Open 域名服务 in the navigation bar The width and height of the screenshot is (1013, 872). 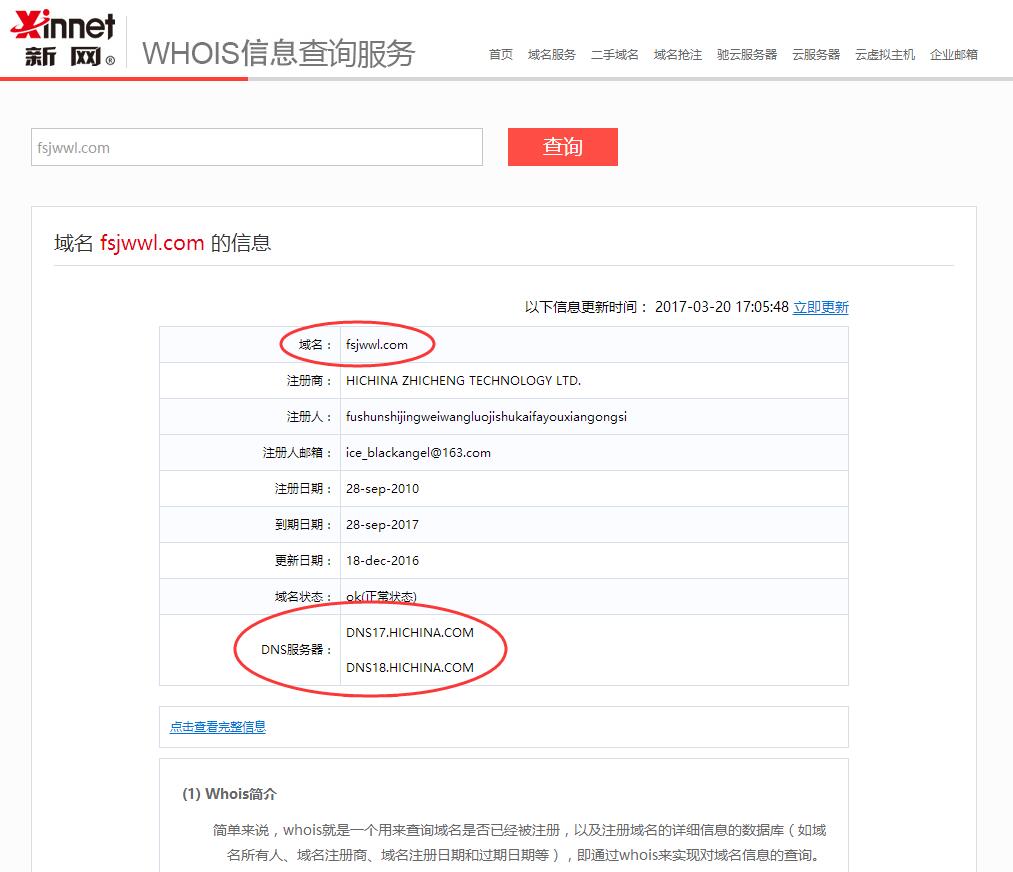click(552, 55)
